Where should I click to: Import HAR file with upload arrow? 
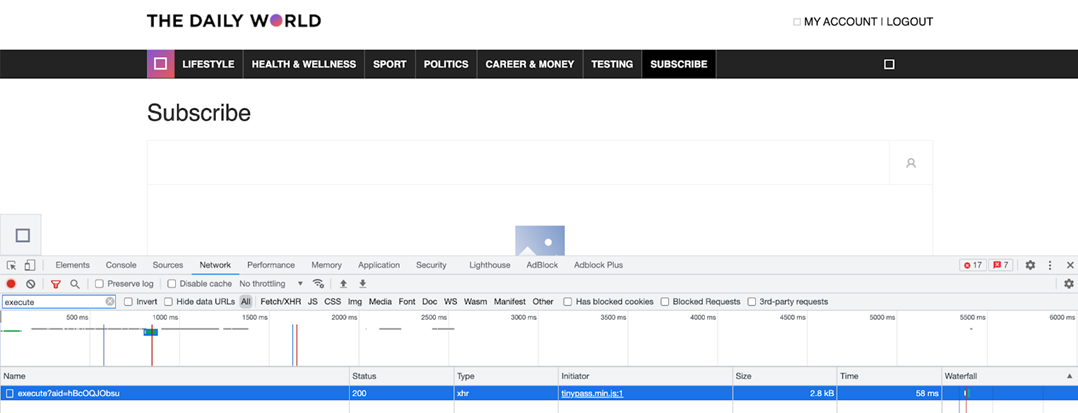pyautogui.click(x=343, y=284)
